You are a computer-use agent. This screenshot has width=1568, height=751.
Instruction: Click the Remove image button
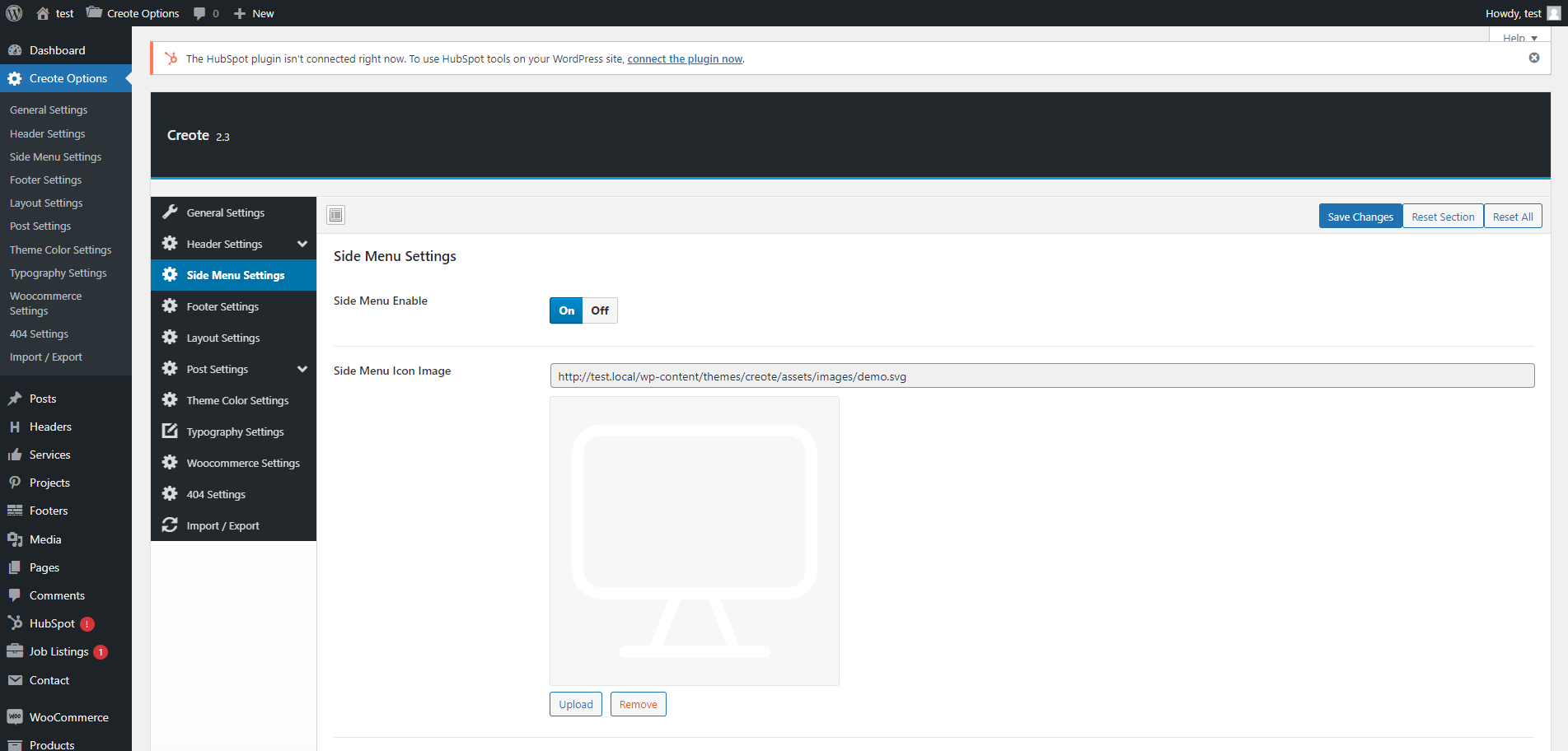(638, 704)
